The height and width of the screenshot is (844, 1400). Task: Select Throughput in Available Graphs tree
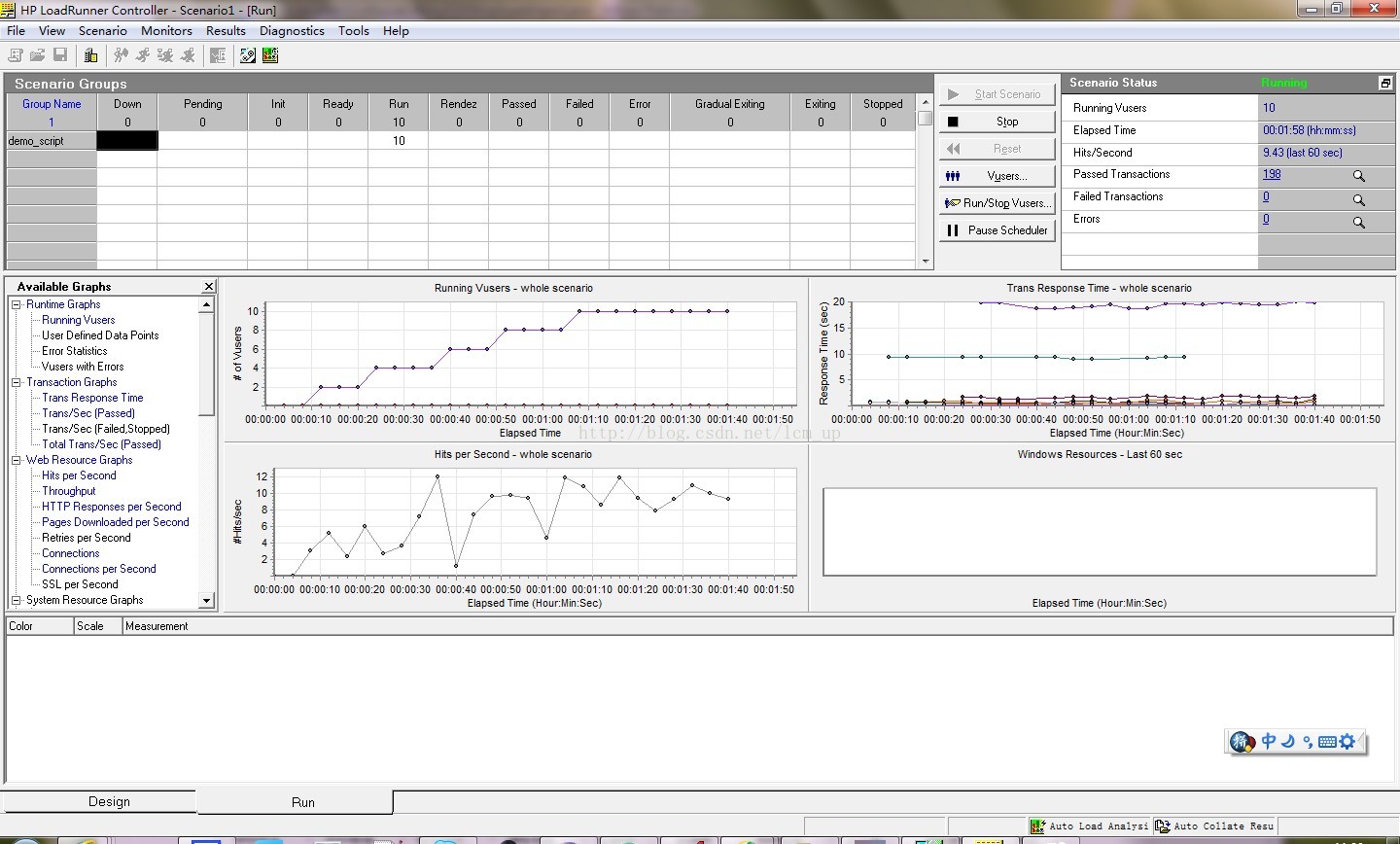coord(68,491)
